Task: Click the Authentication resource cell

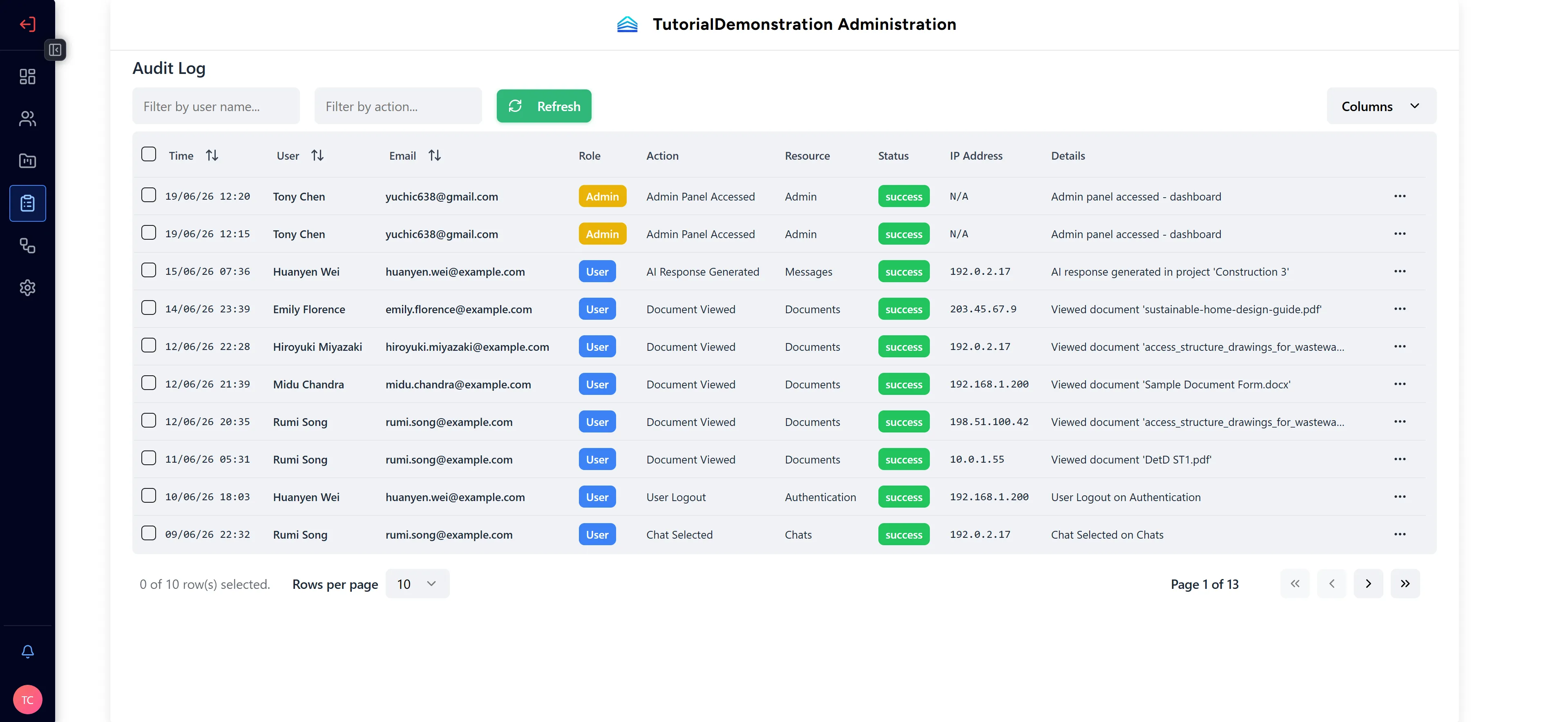Action: pos(820,497)
